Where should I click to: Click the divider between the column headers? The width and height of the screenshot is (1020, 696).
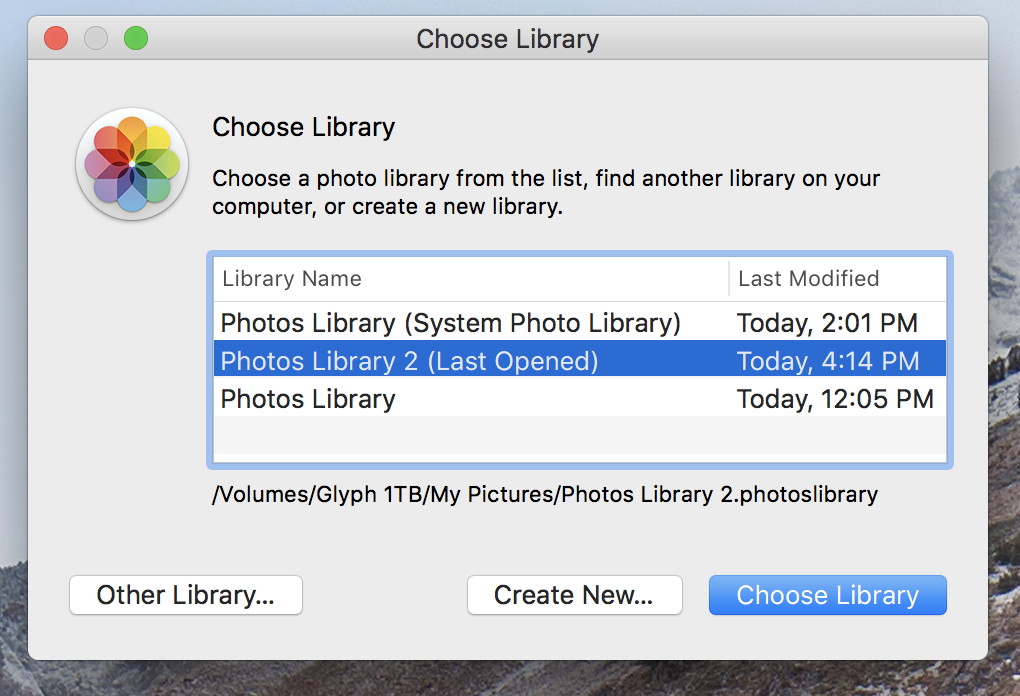(729, 278)
